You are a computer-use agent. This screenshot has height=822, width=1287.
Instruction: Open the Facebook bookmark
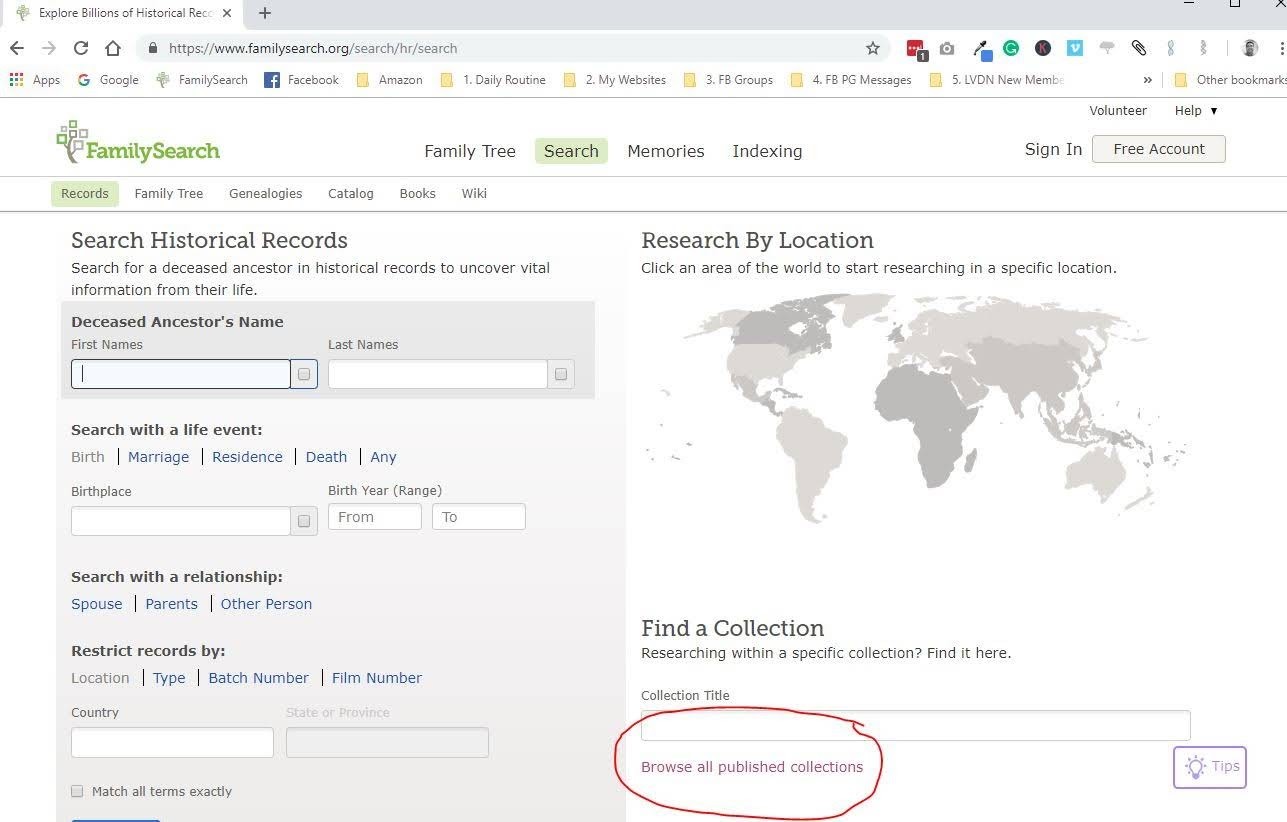[301, 80]
